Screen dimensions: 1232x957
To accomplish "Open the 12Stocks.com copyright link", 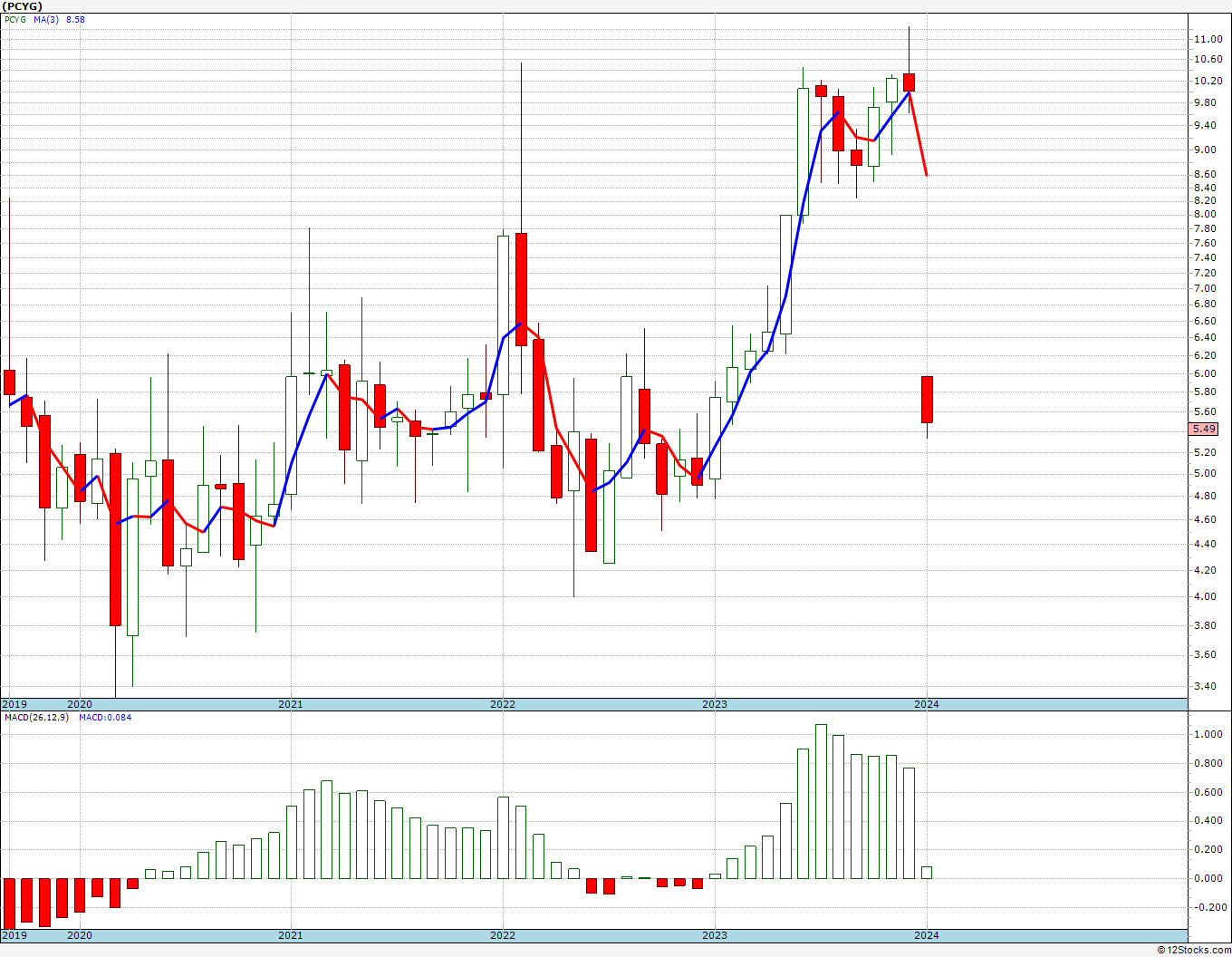I will tap(1194, 950).
